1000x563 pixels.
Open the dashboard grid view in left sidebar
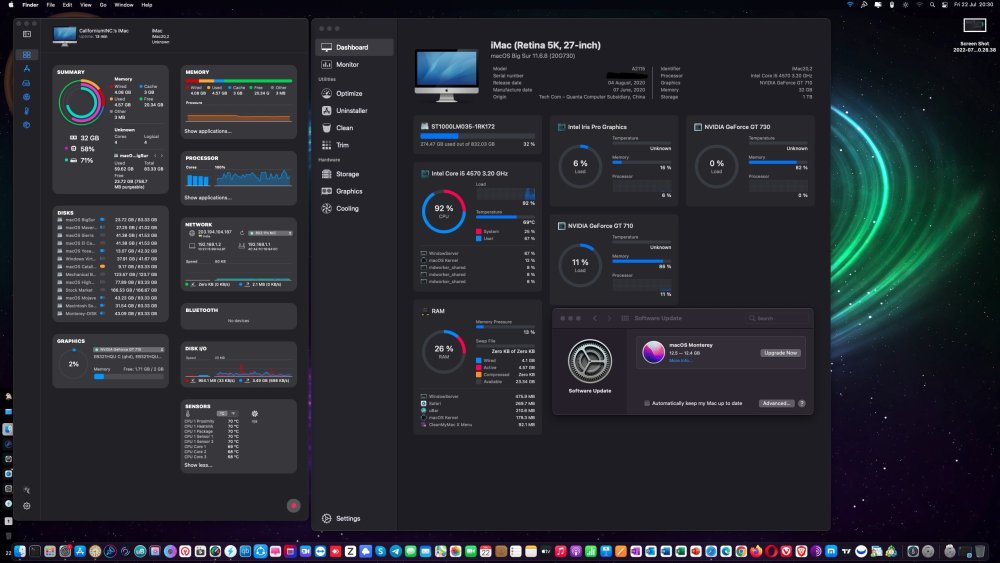point(26,55)
